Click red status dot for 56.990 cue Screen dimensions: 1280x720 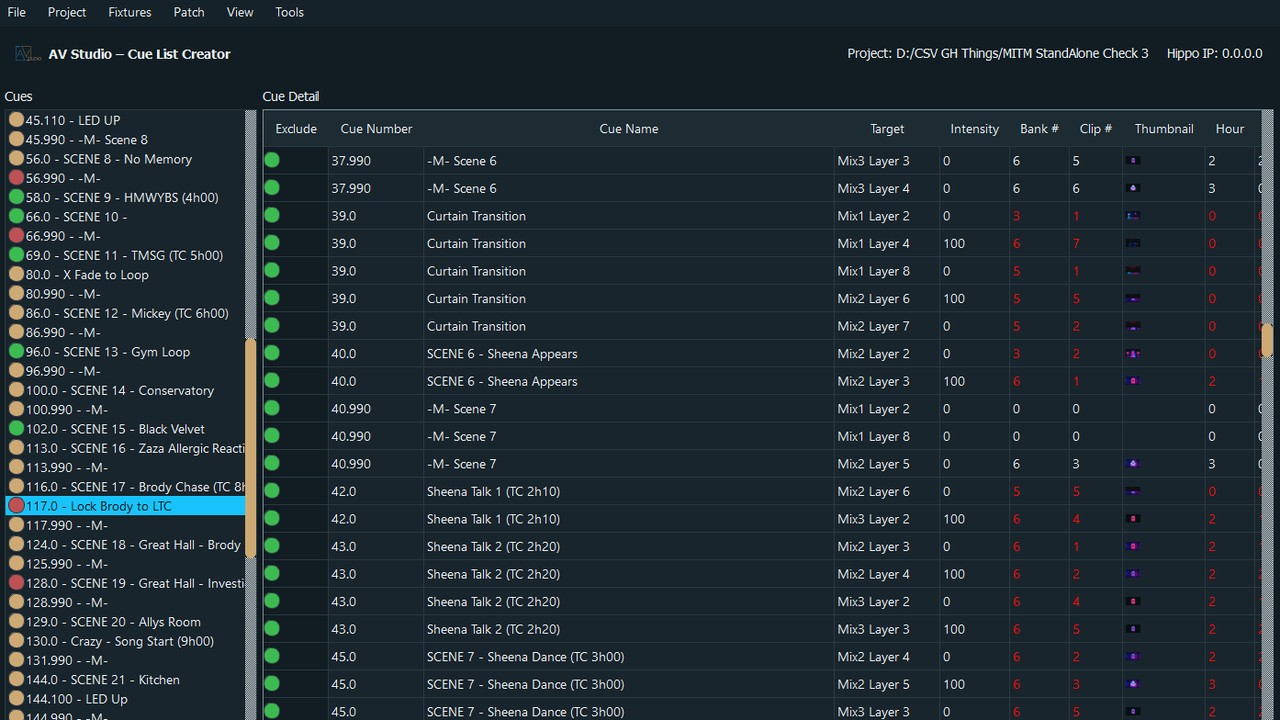point(16,178)
